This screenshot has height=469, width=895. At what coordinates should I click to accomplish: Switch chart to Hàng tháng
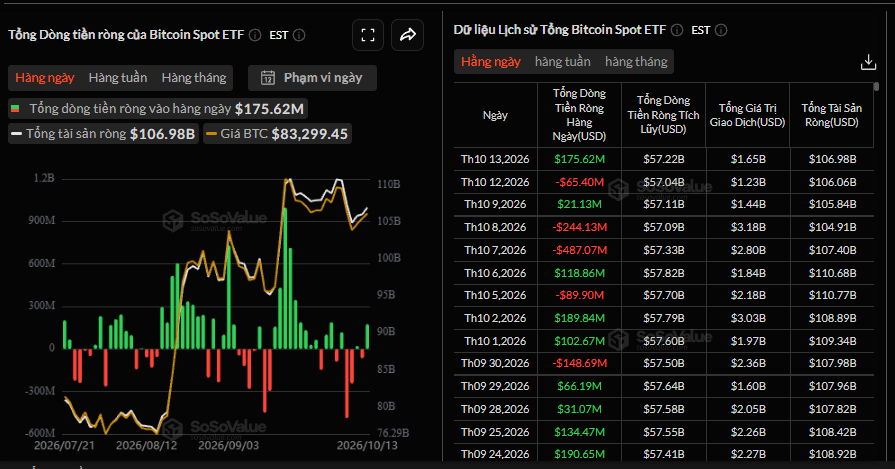pos(193,78)
